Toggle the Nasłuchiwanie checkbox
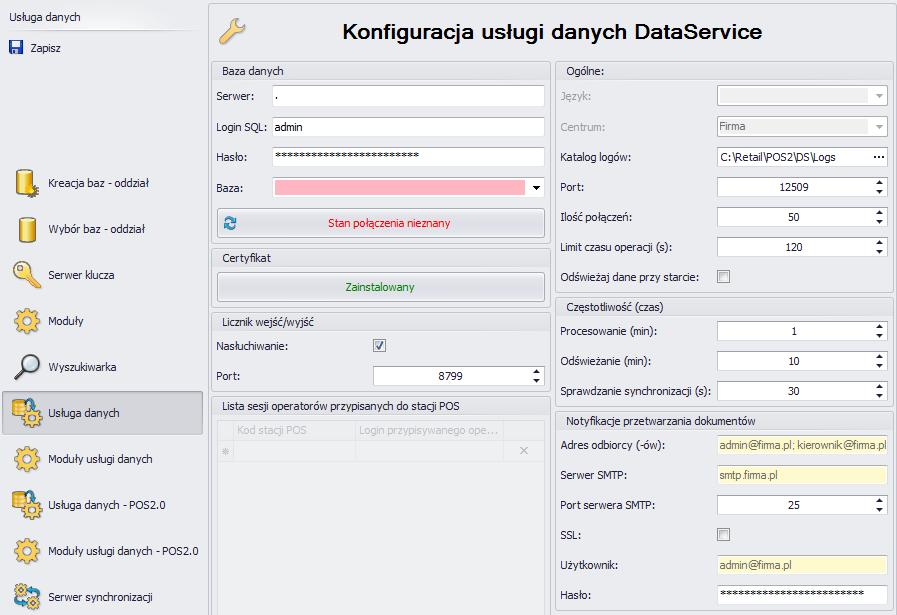Image resolution: width=897 pixels, height=615 pixels. tap(379, 346)
